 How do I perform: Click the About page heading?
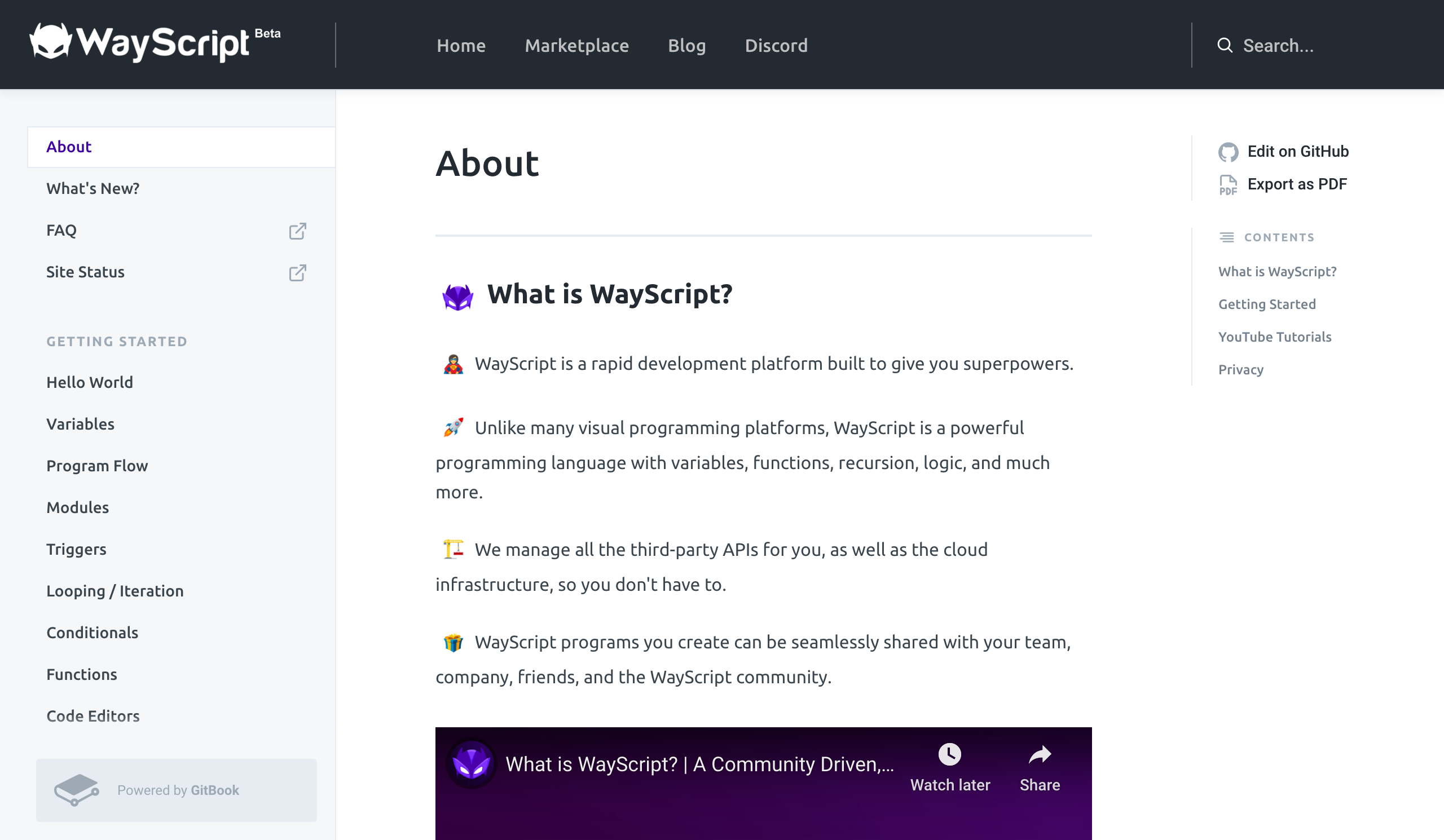point(487,163)
